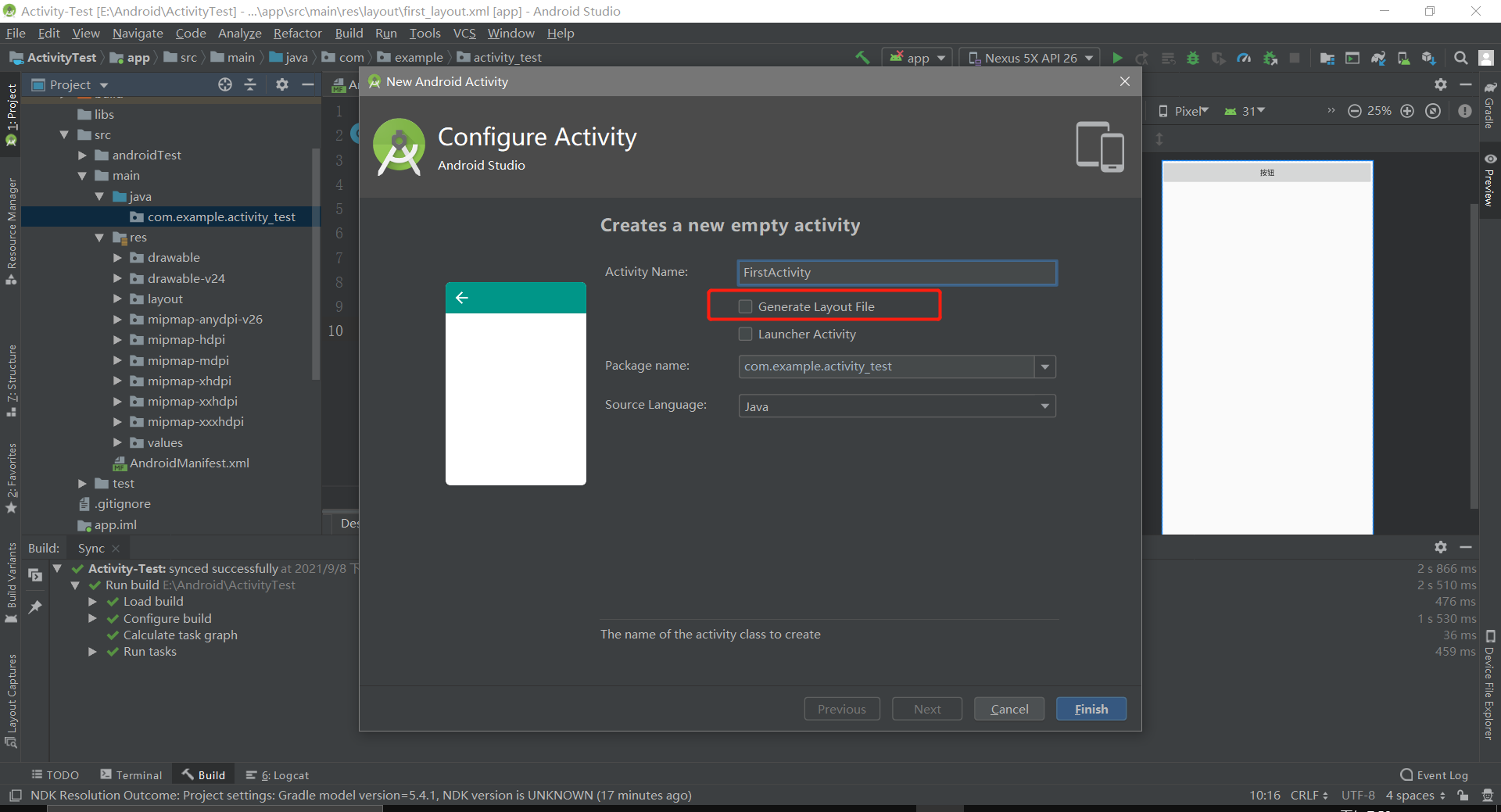Click Run with Coverage icon
The width and height of the screenshot is (1501, 812).
1218,58
